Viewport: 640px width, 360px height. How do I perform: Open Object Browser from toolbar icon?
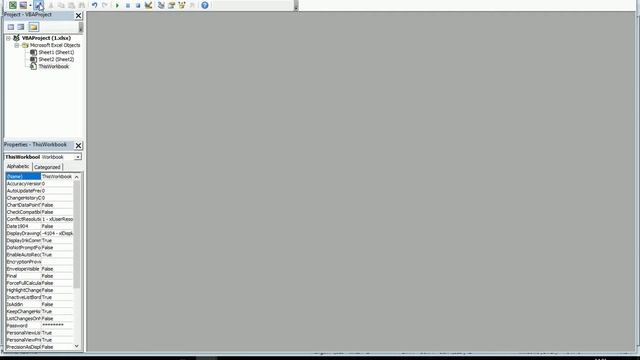point(182,5)
